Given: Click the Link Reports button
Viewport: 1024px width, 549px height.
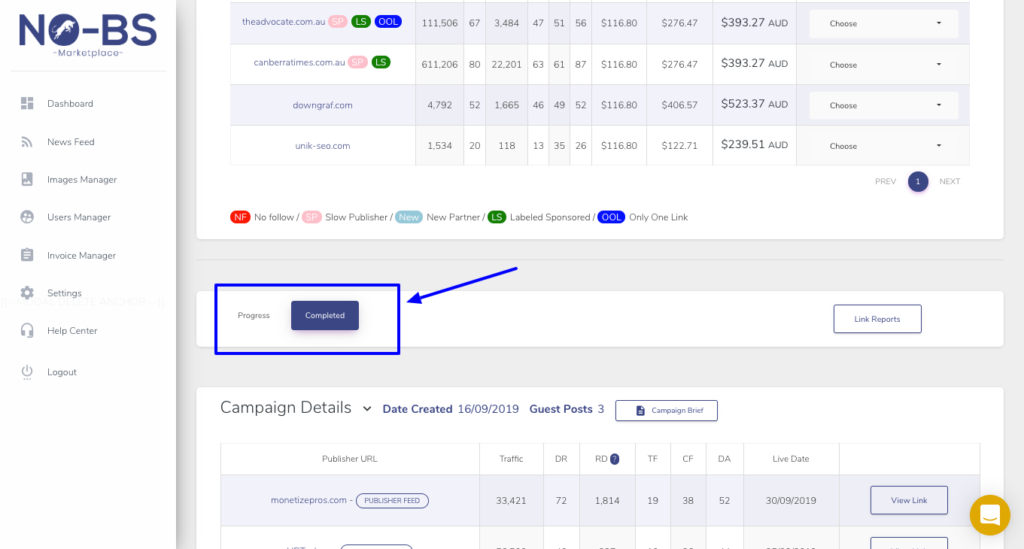Looking at the screenshot, I should [x=877, y=319].
